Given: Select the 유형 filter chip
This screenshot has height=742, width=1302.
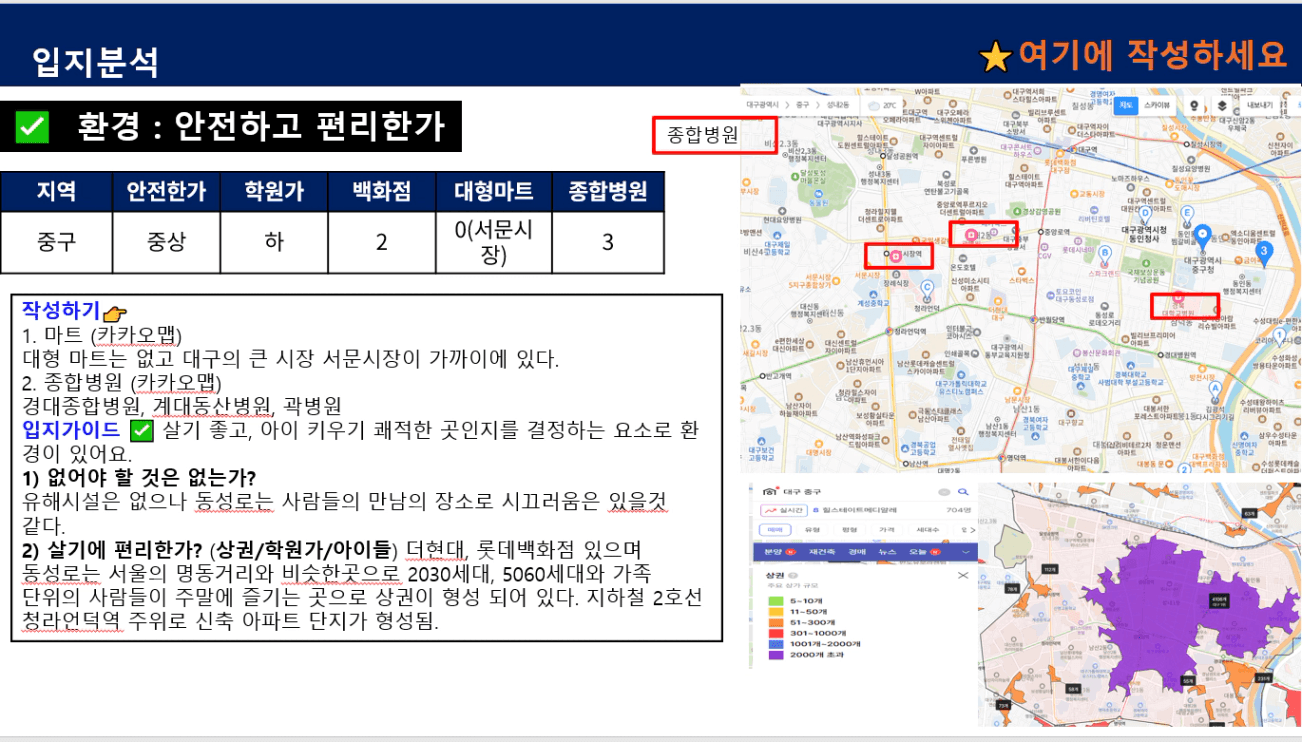Looking at the screenshot, I should (812, 530).
